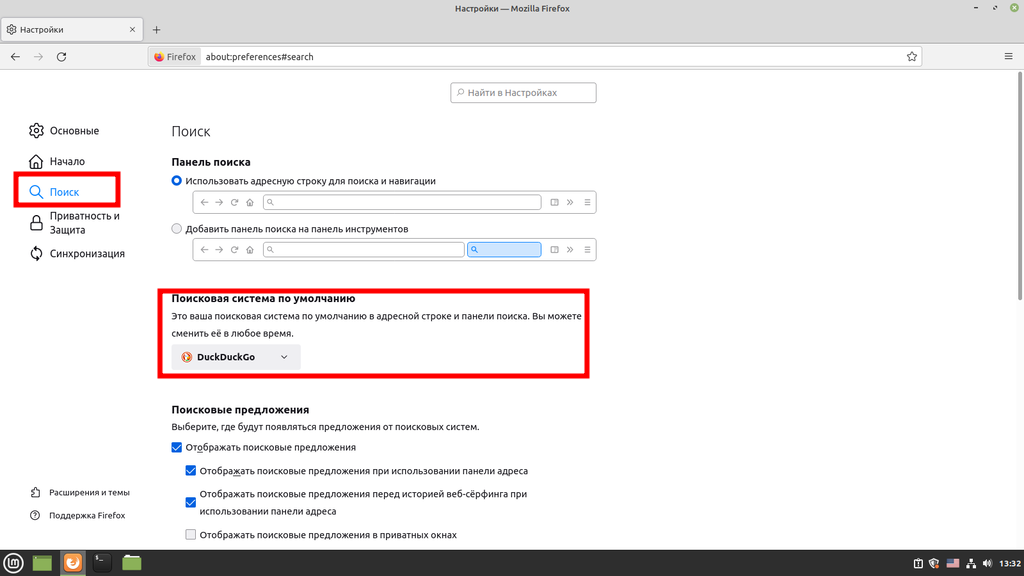Viewport: 1024px width, 576px height.
Task: Click the back navigation arrow
Action: 15,57
